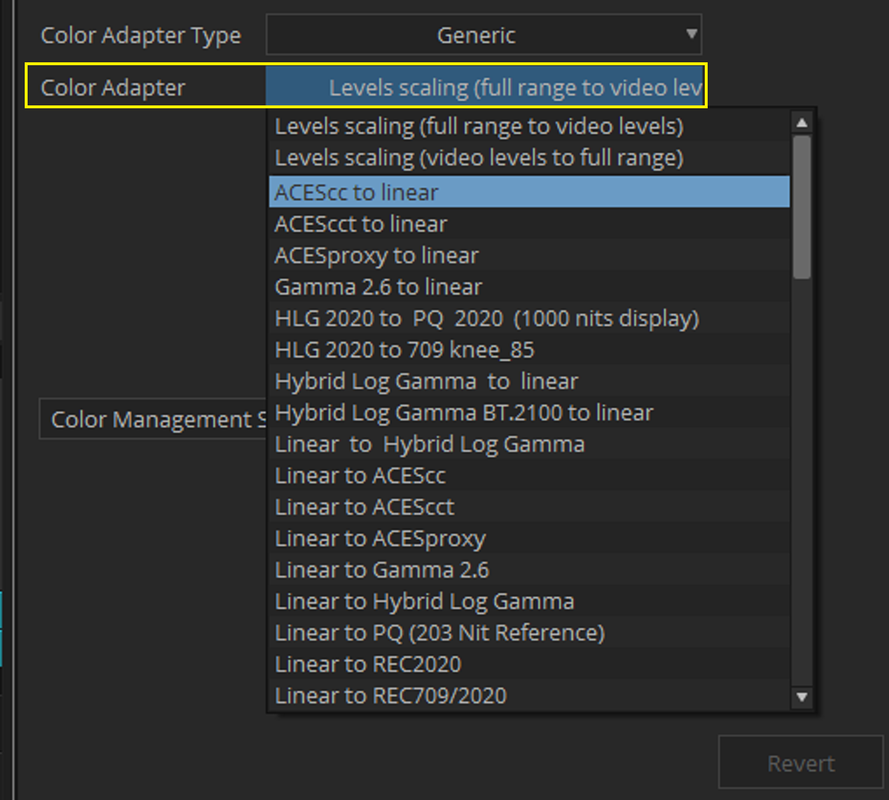The height and width of the screenshot is (800, 889).
Task: Open the Color Adapter Type dropdown
Action: coord(484,35)
